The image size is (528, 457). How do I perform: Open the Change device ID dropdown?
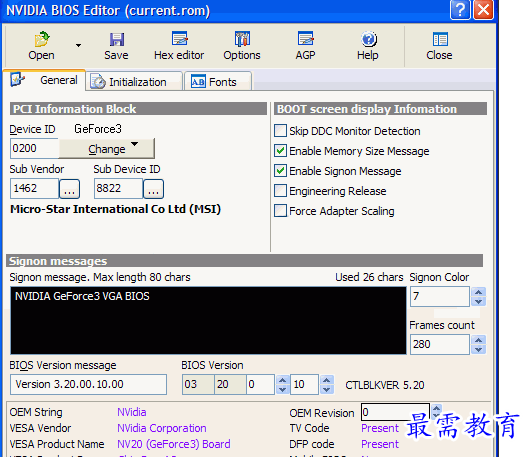click(x=107, y=148)
